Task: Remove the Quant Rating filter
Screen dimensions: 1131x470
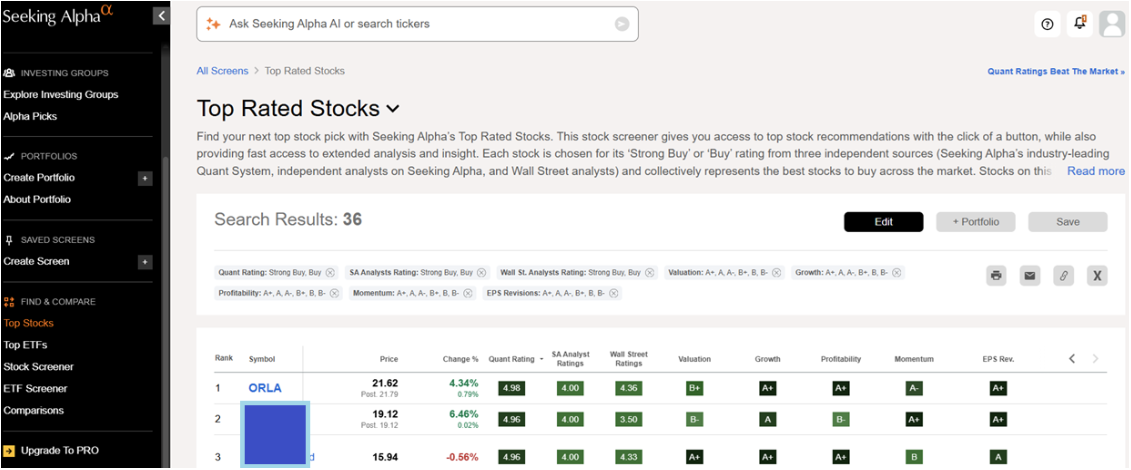Action: point(330,272)
